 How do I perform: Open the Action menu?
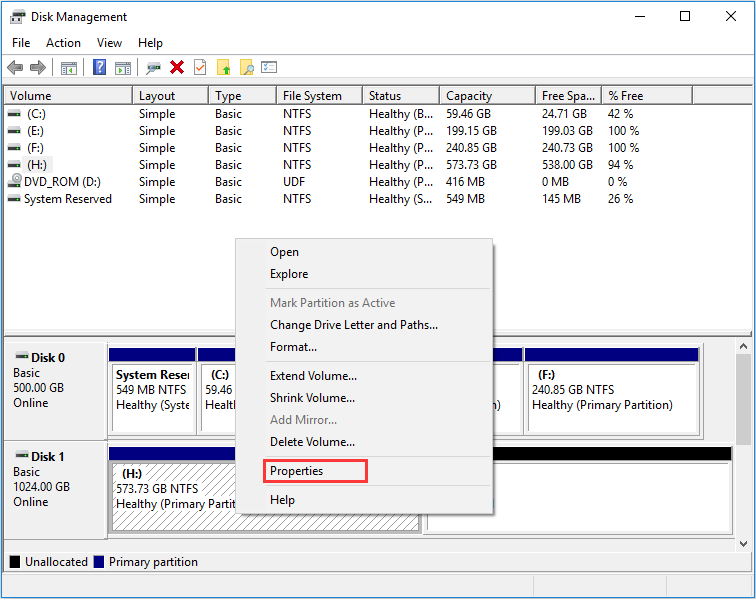coord(63,43)
